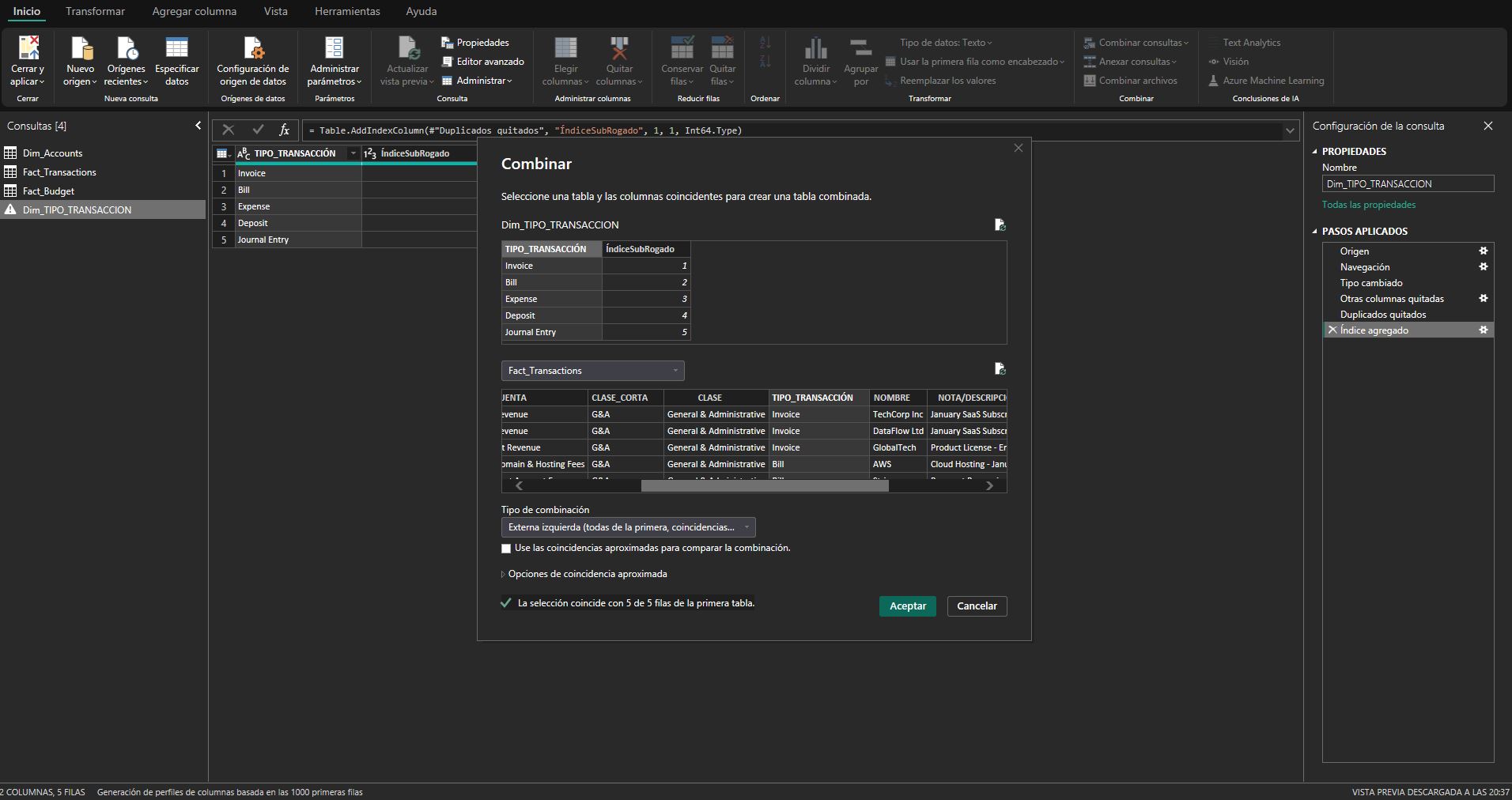
Task: Open Azure Machine Learning
Action: pos(1266,81)
